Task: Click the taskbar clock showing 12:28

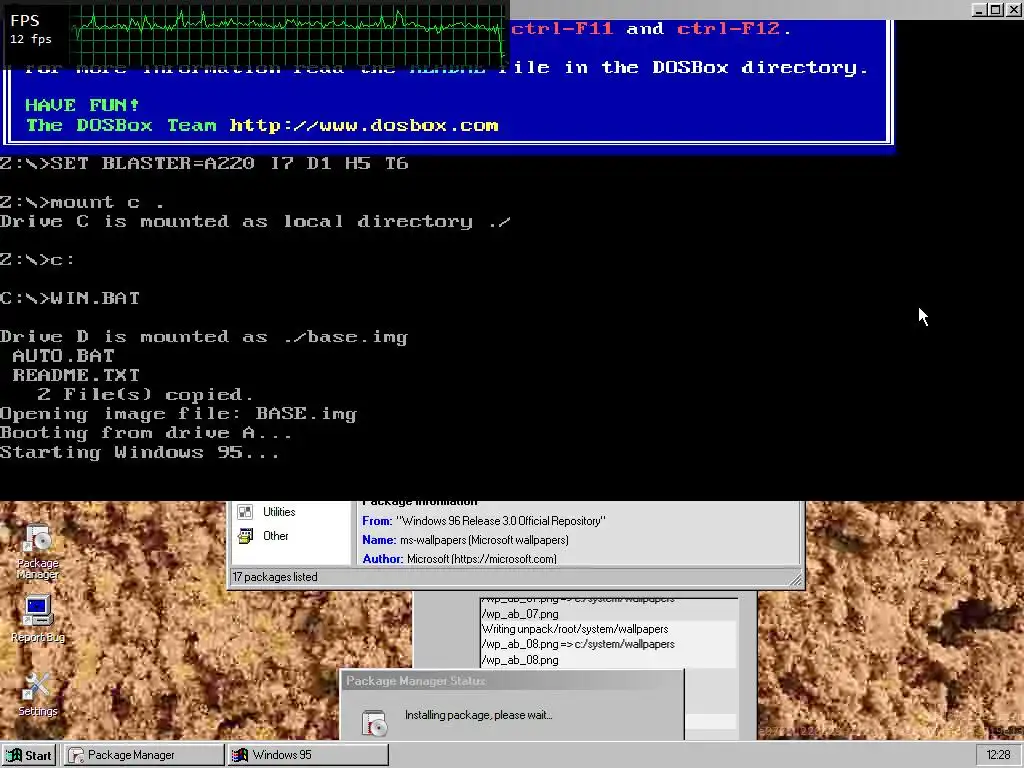Action: pos(998,755)
